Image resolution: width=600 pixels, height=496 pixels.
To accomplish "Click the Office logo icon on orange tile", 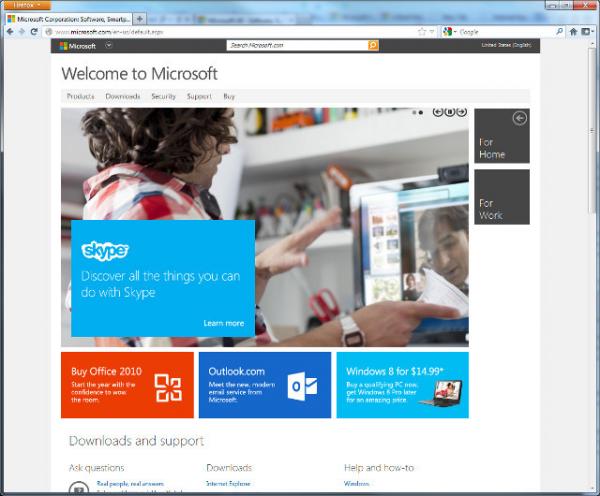I will pyautogui.click(x=168, y=388).
